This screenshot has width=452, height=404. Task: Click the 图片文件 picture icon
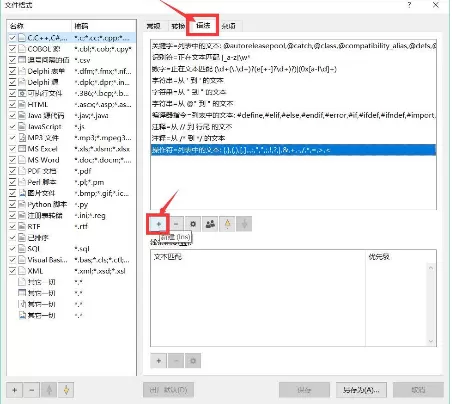tap(22, 193)
